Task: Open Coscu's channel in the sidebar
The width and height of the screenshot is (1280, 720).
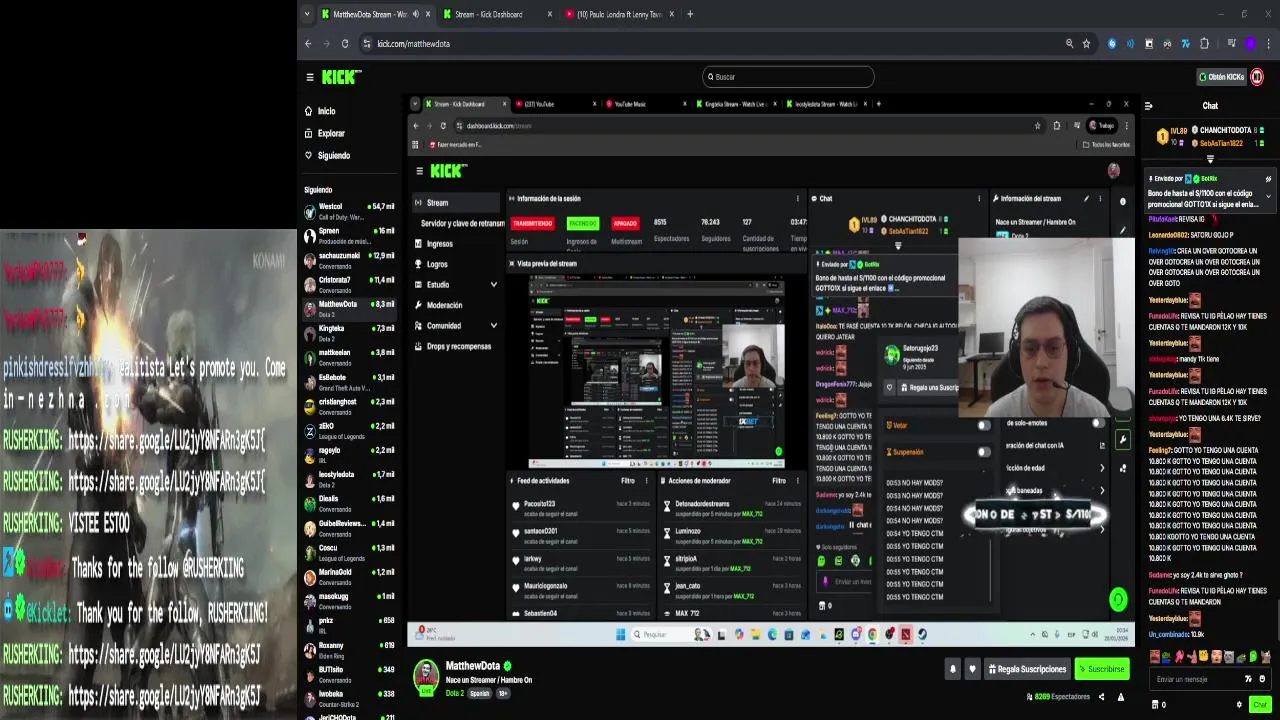Action: pyautogui.click(x=350, y=553)
